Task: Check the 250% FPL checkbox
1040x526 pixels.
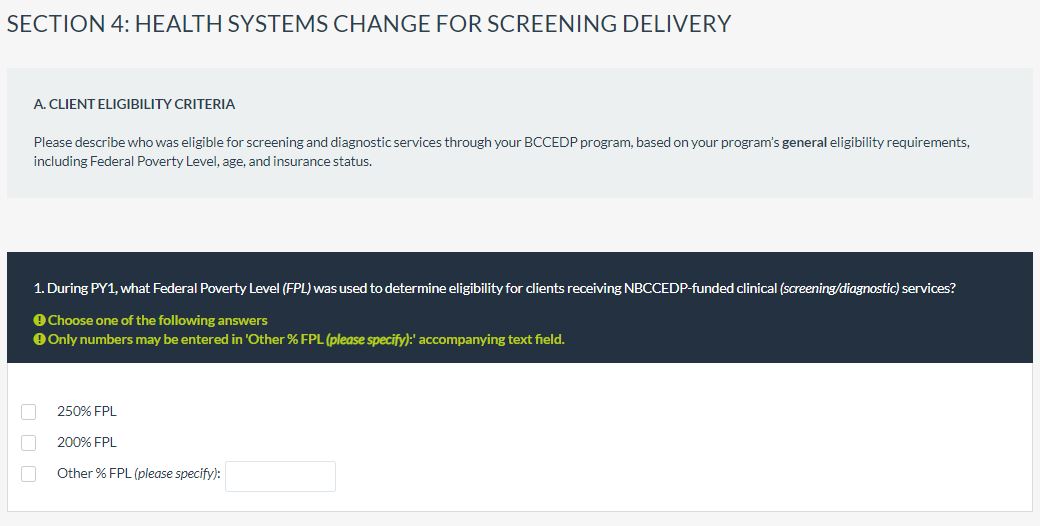Action: (29, 411)
